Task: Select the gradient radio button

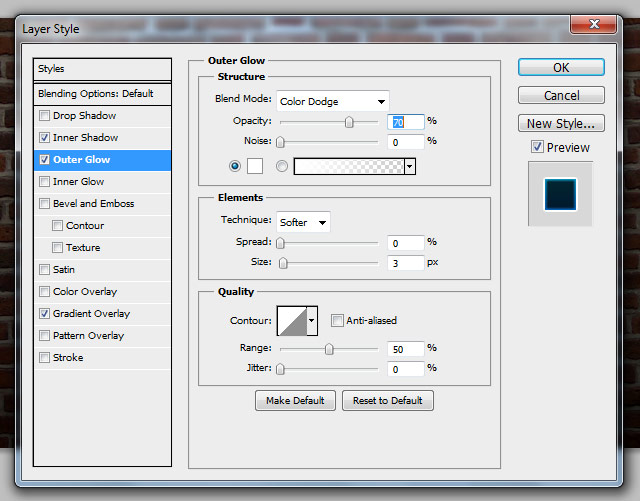Action: (282, 166)
